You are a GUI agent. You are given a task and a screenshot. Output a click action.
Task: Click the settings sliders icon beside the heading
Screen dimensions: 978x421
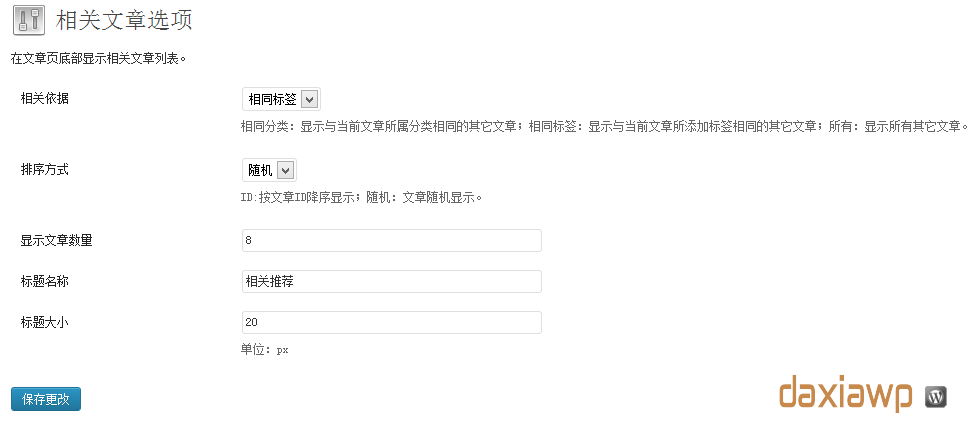(28, 22)
